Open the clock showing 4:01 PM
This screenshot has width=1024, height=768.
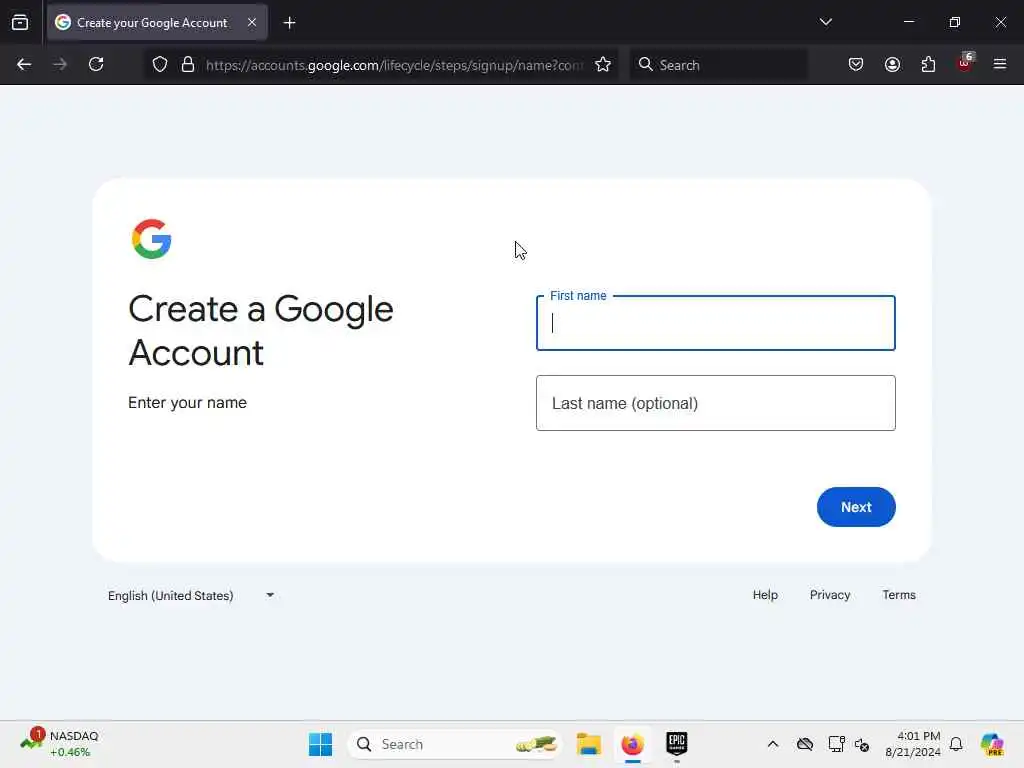913,744
